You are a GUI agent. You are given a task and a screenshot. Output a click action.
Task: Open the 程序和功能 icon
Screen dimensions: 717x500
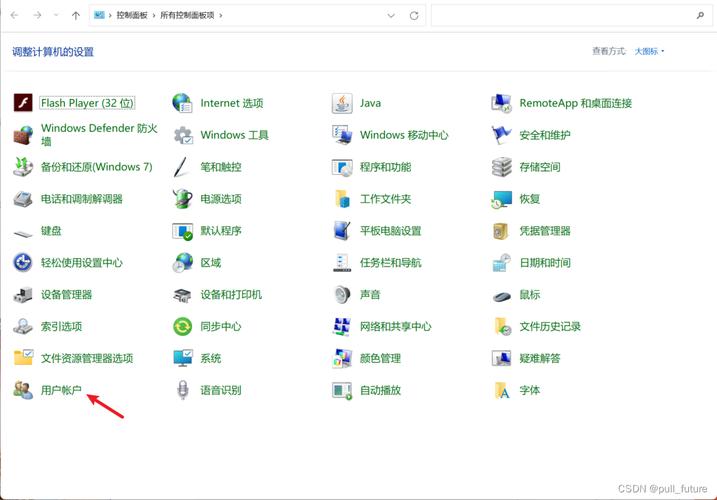click(x=342, y=167)
